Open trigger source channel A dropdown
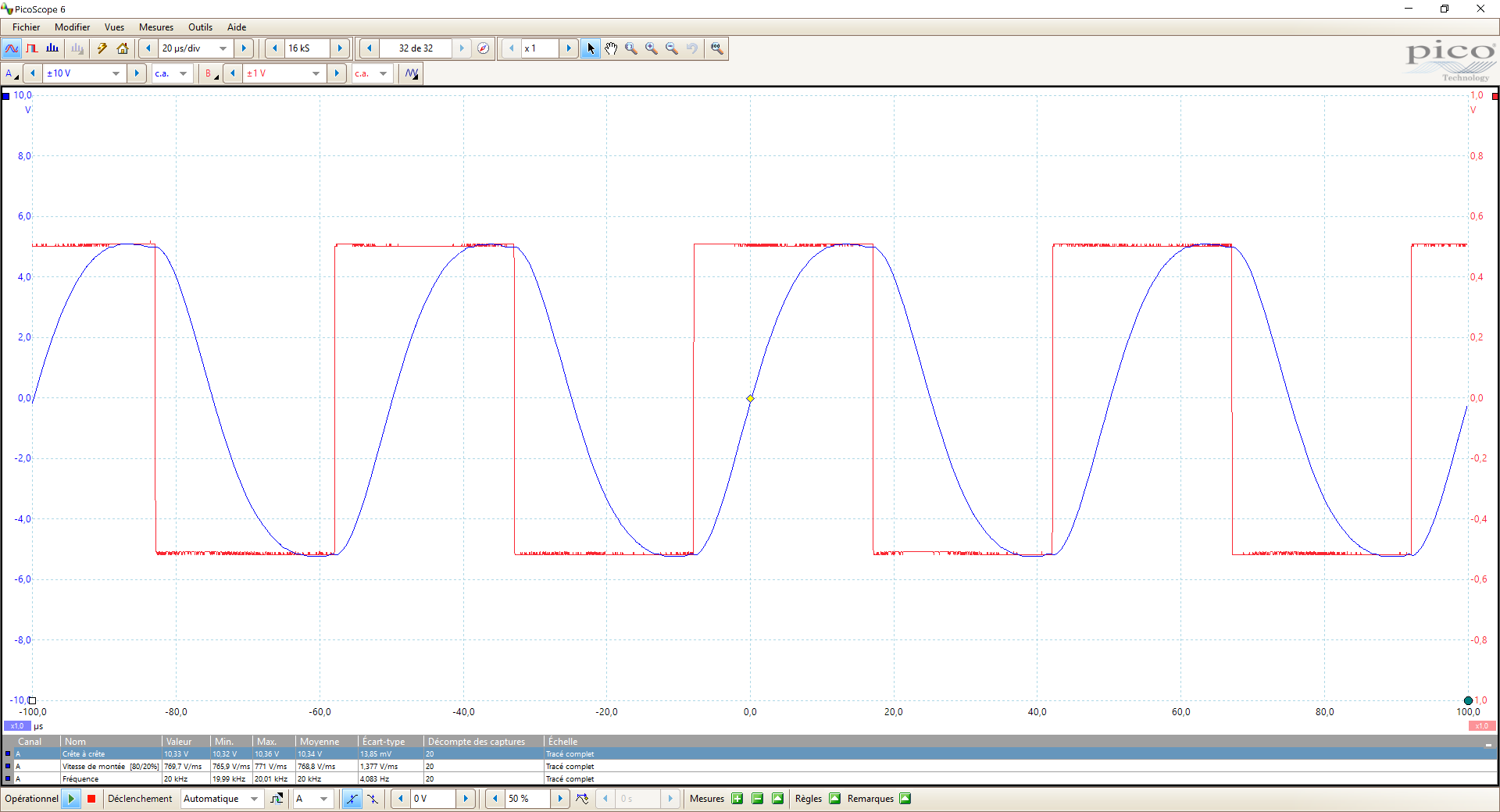 [324, 799]
